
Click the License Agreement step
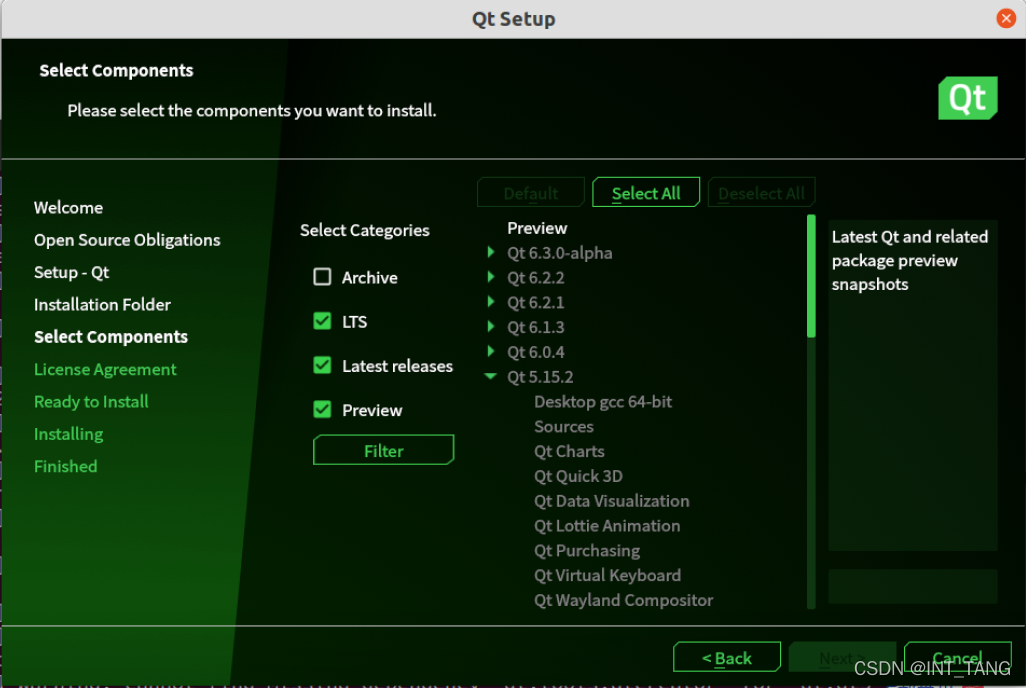(x=105, y=369)
